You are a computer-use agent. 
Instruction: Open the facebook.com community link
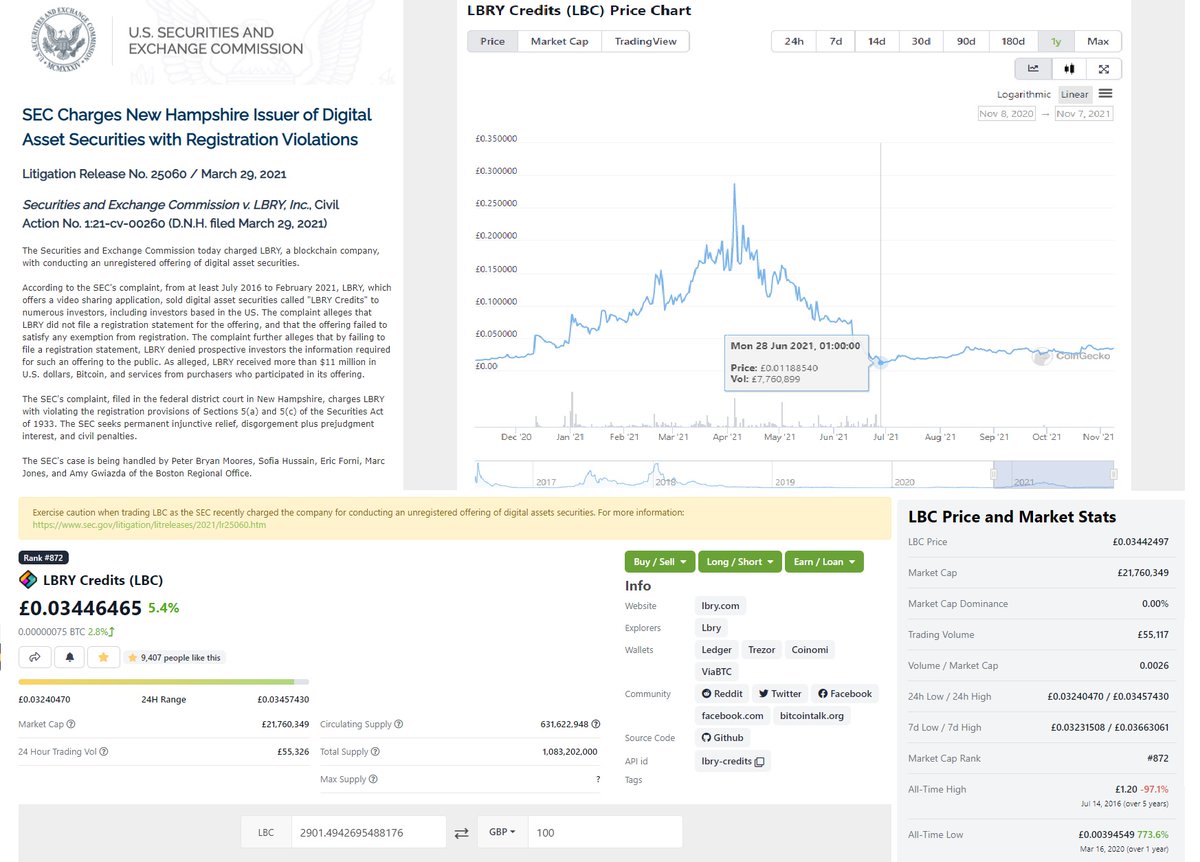coord(733,716)
